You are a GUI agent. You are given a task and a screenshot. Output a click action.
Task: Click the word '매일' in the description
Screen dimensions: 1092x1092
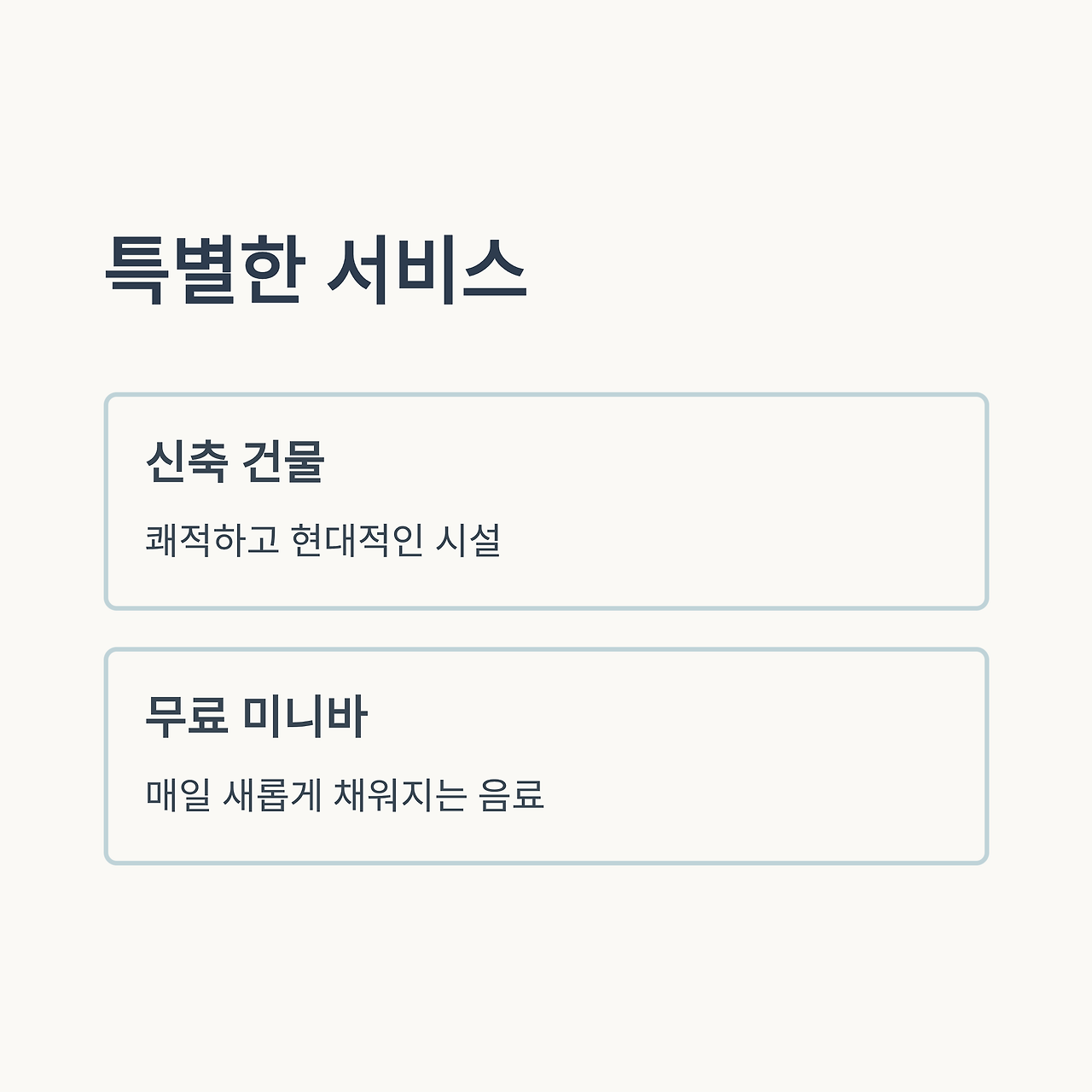click(178, 794)
